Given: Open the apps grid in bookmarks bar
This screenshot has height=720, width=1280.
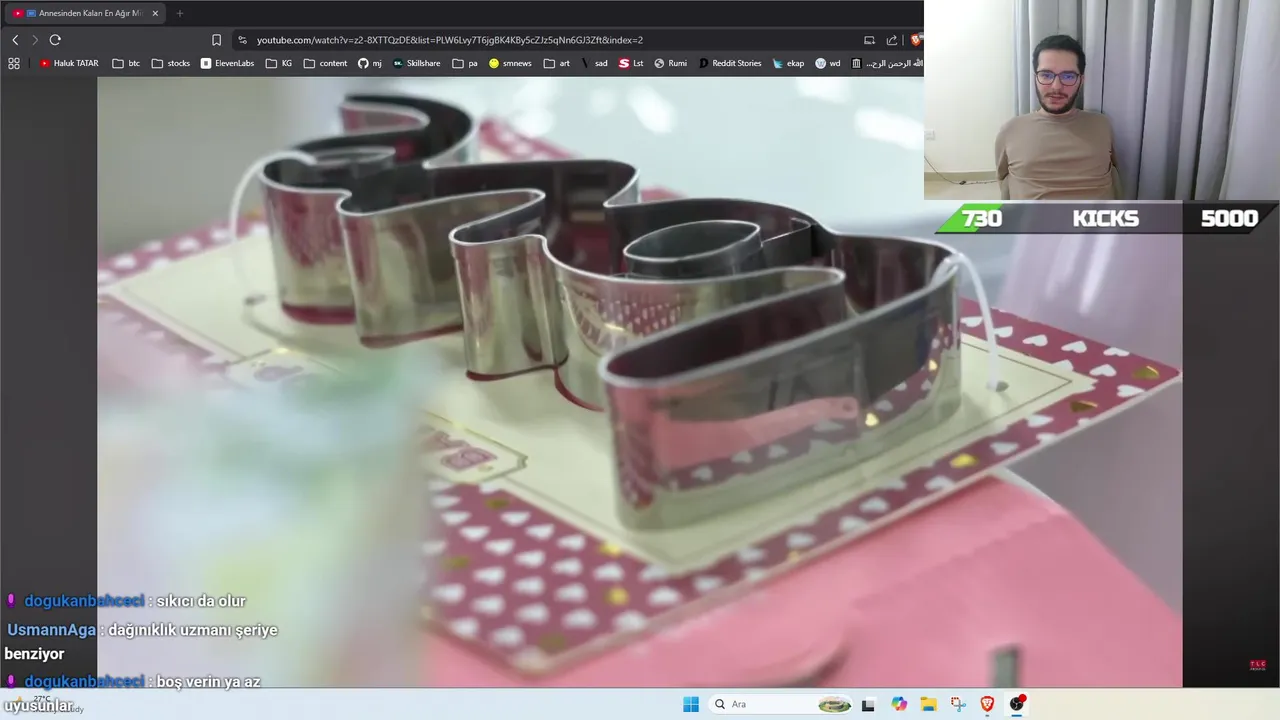Looking at the screenshot, I should (14, 63).
